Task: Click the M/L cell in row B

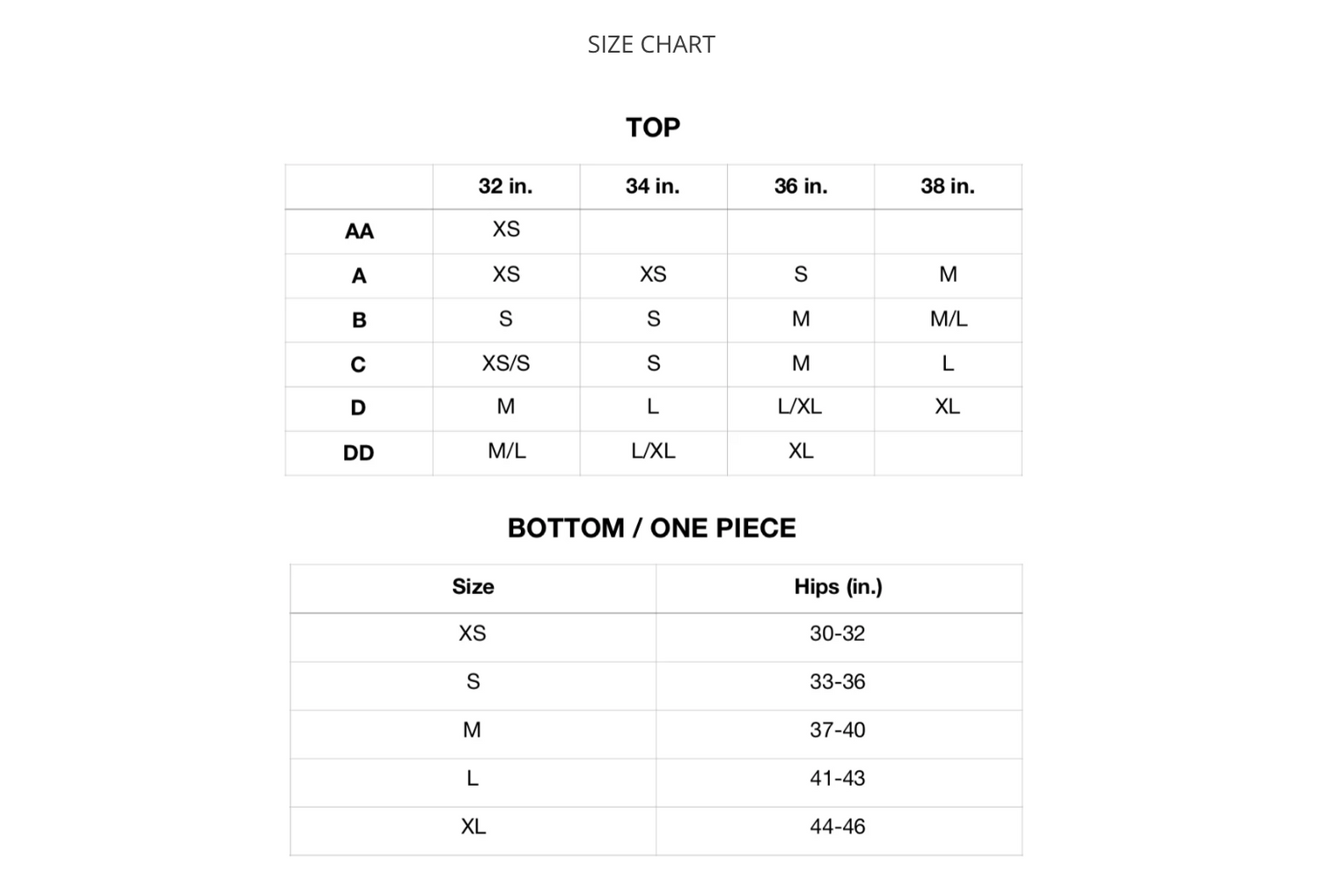Action: click(x=949, y=319)
